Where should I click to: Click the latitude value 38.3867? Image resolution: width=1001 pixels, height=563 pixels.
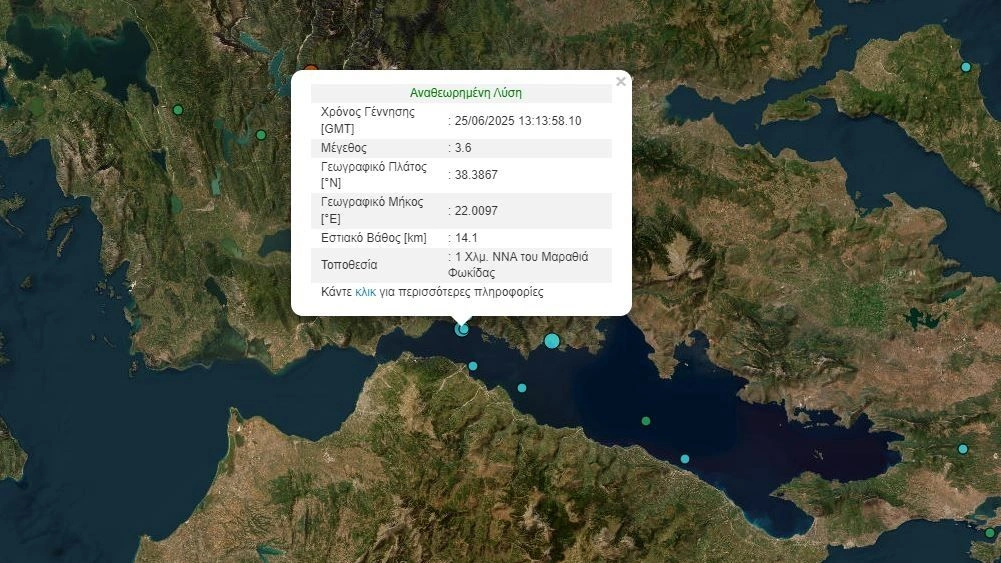point(476,174)
